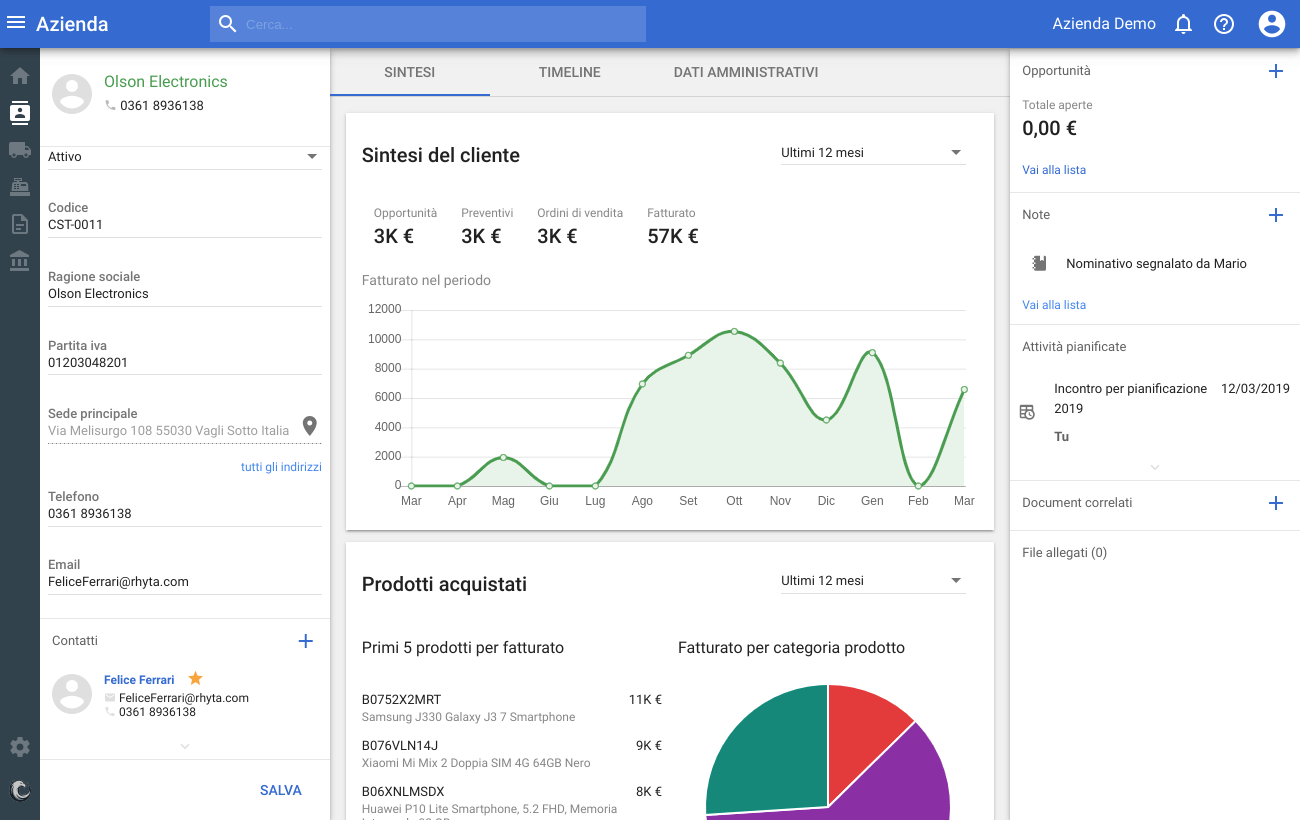Open the delivery truck sidebar icon
Screen dimensions: 1300x820
20,150
